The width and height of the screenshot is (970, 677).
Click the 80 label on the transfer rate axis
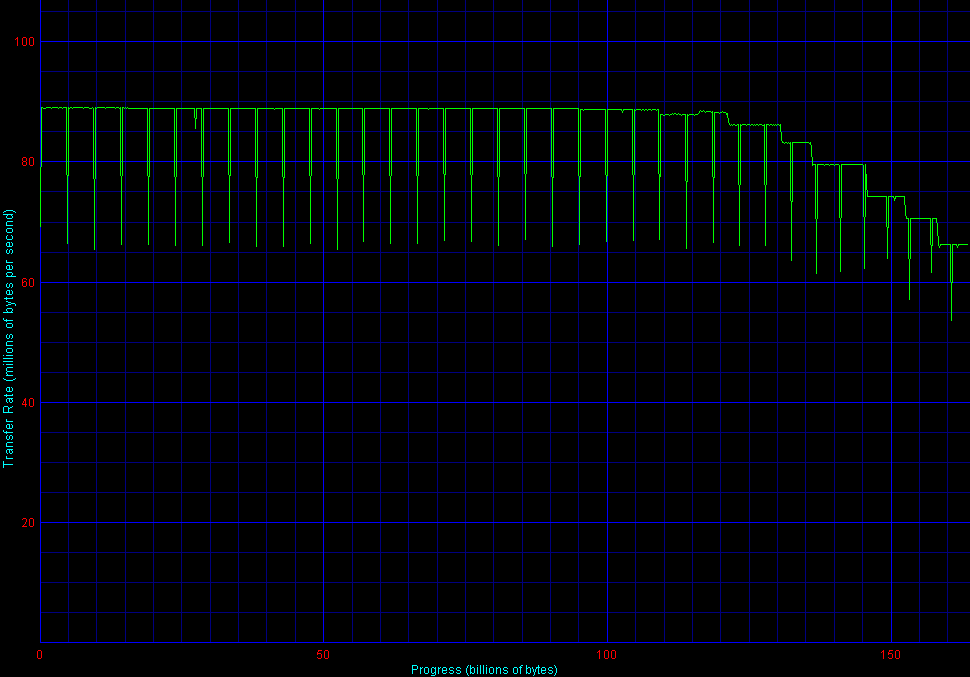tap(27, 162)
